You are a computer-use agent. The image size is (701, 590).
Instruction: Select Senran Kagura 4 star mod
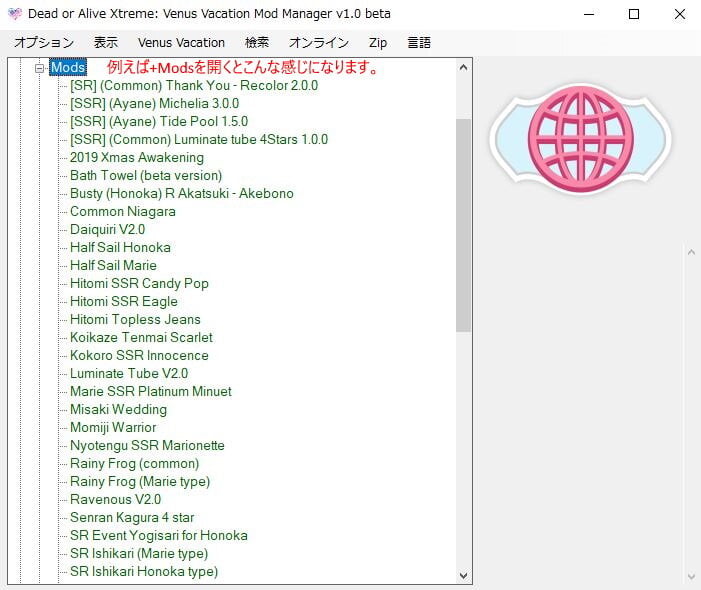[132, 517]
